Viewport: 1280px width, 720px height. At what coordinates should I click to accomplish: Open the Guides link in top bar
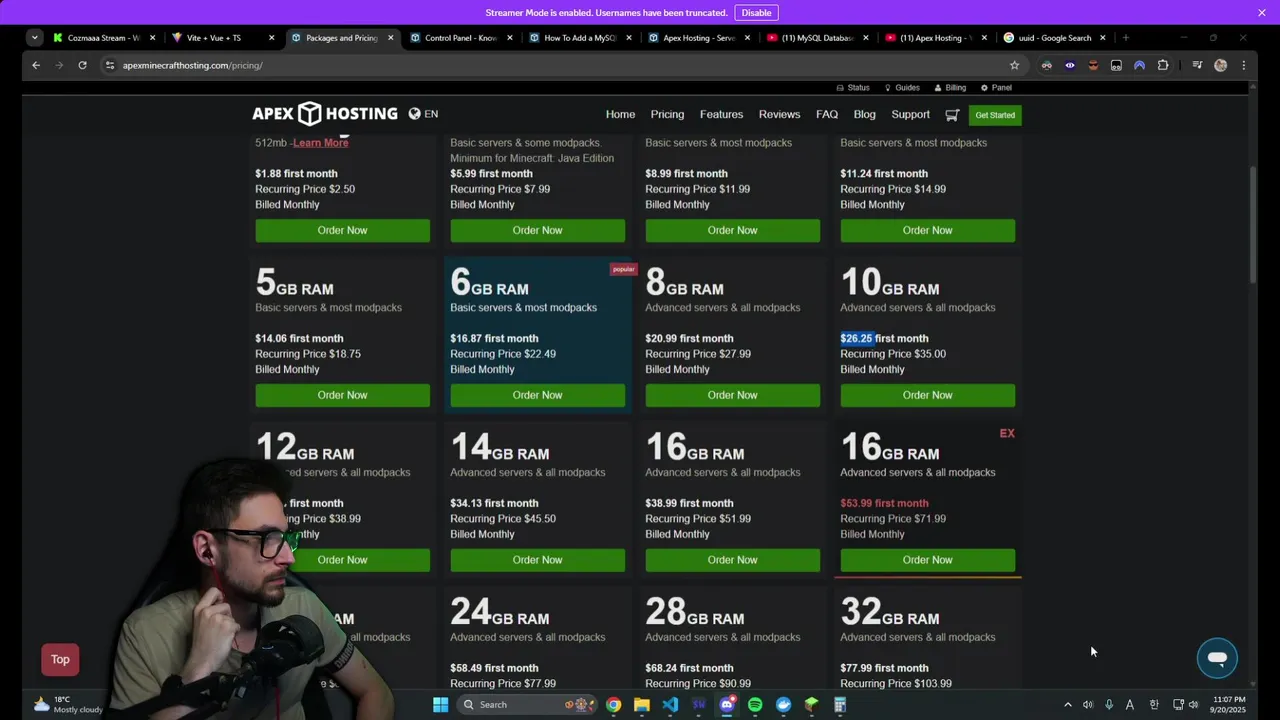(x=901, y=88)
